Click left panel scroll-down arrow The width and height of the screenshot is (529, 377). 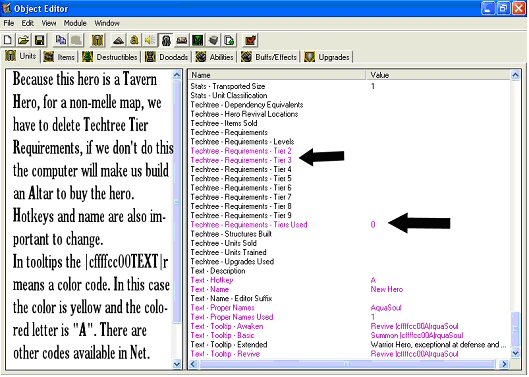[x=177, y=364]
